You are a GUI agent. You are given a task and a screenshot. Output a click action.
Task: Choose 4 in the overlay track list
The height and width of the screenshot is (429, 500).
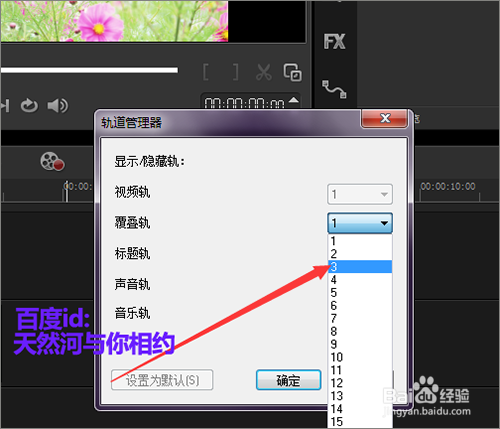click(x=360, y=280)
